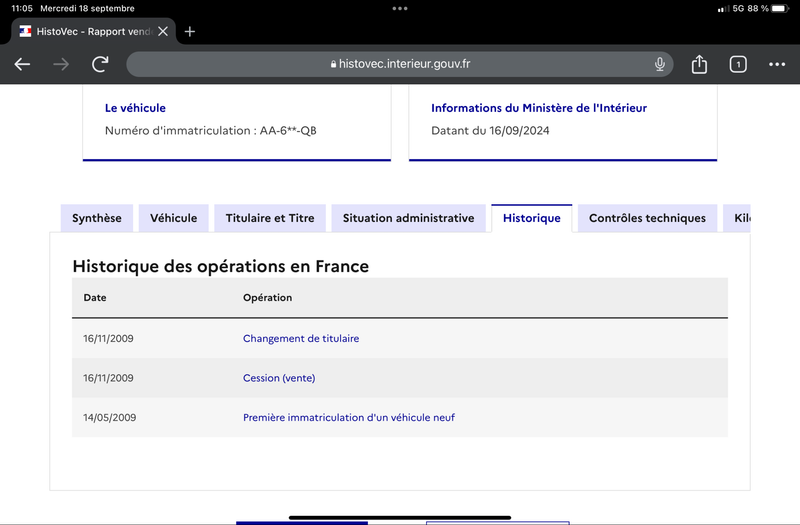This screenshot has height=525, width=800.
Task: Open the partially visible Kilométrage tab
Action: tap(737, 218)
